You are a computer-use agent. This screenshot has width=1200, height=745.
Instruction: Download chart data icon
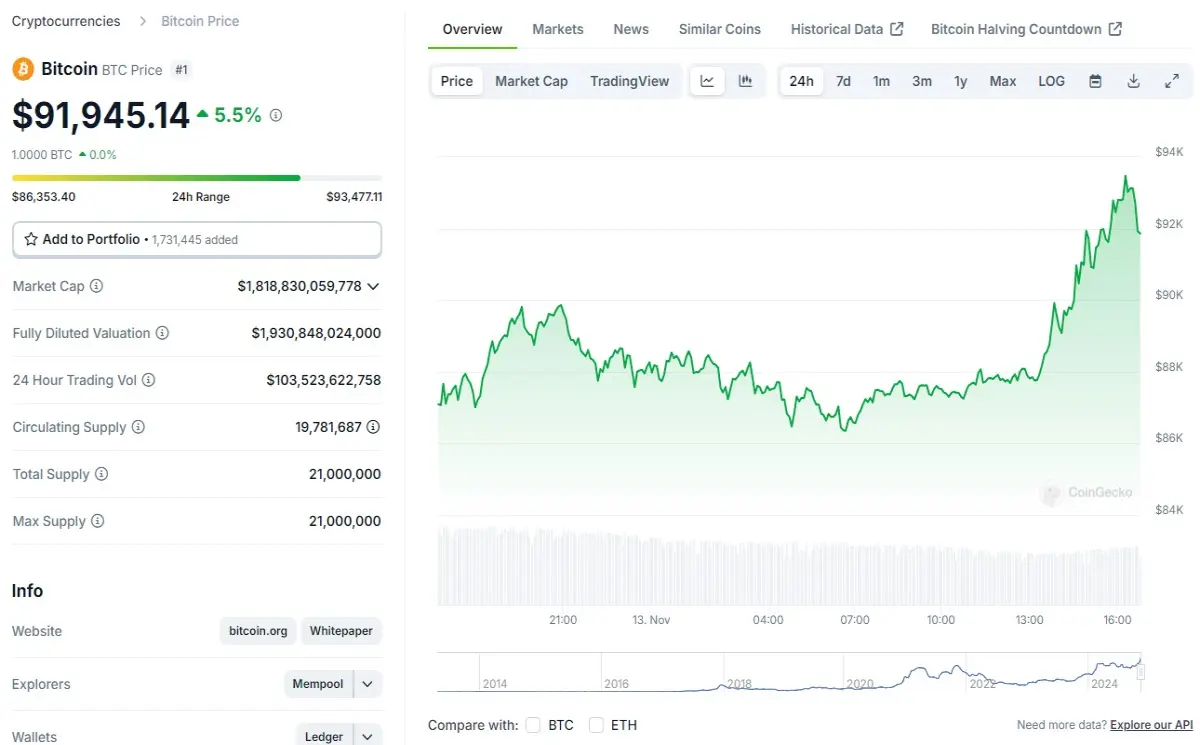pyautogui.click(x=1133, y=81)
